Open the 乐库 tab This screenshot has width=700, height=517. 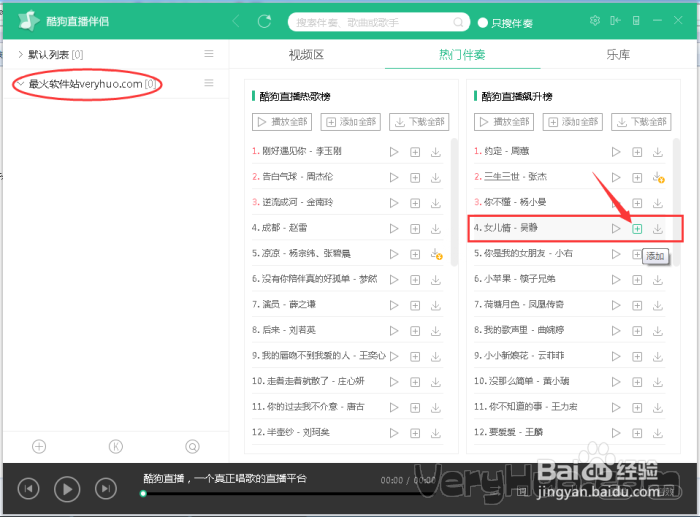click(618, 55)
